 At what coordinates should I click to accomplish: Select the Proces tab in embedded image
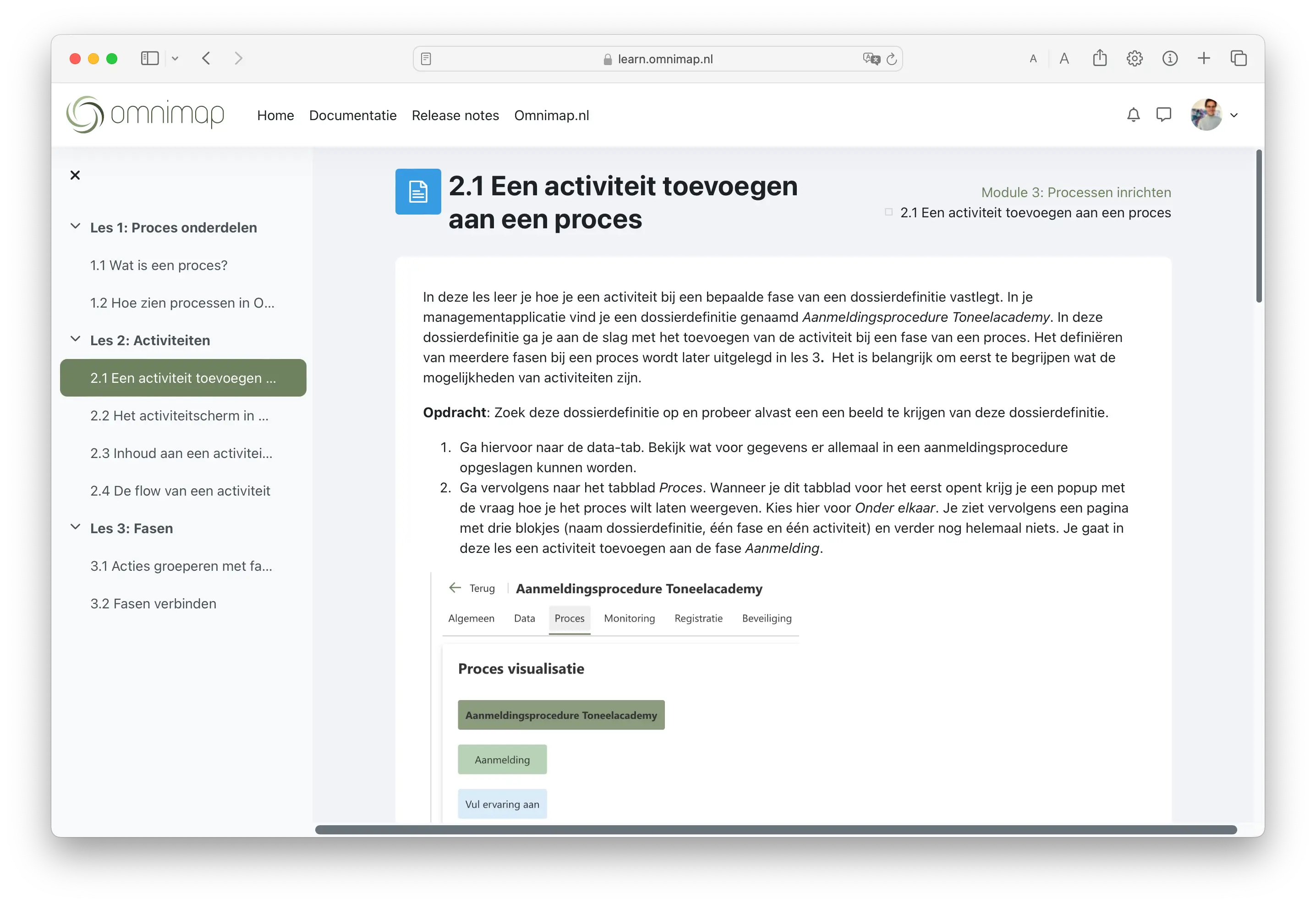click(570, 618)
